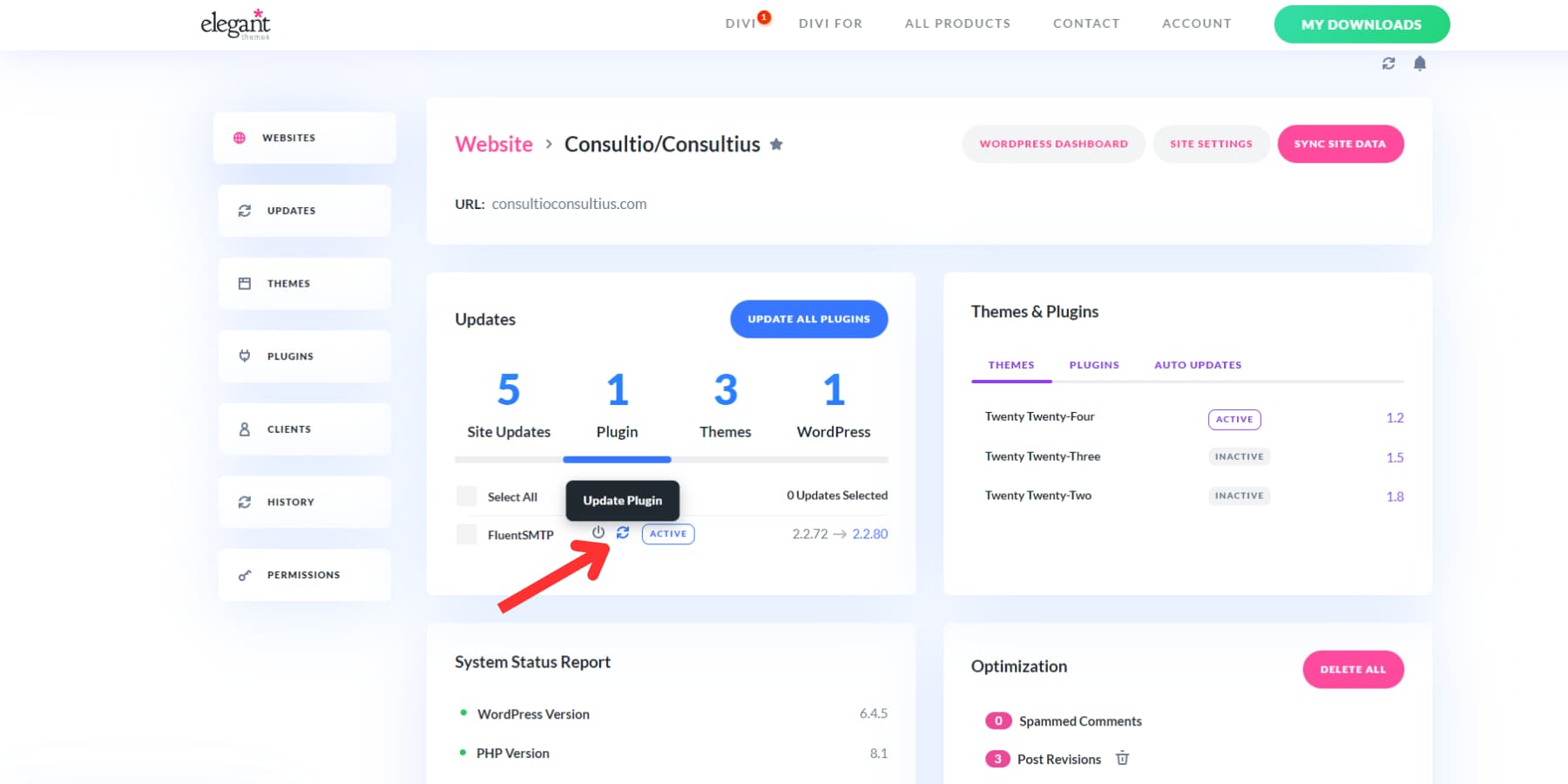Screen dimensions: 1568x784
Task: Click the Sync Site Data button
Action: (1340, 144)
